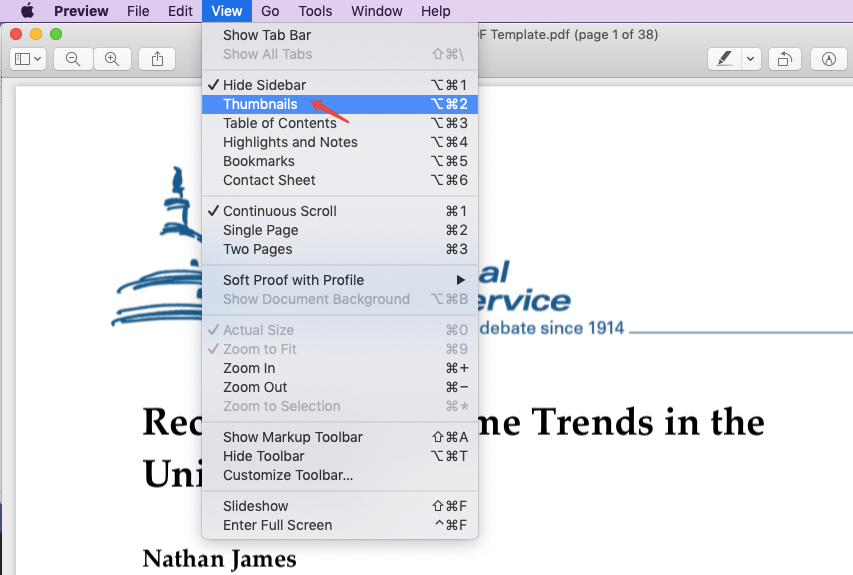
Task: Click the red close window button
Action: pyautogui.click(x=16, y=34)
